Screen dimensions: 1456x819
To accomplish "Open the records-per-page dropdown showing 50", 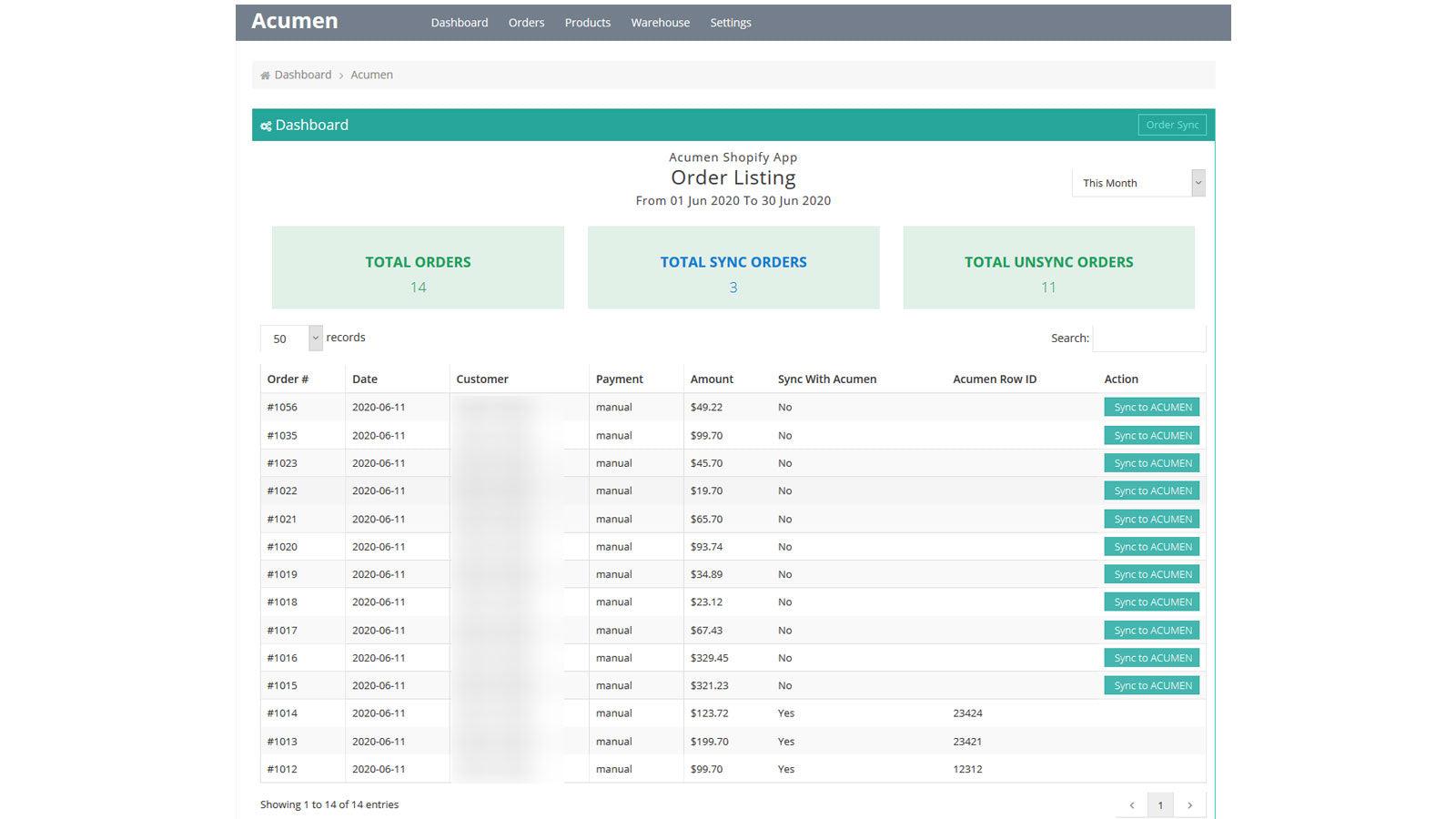I will point(289,338).
